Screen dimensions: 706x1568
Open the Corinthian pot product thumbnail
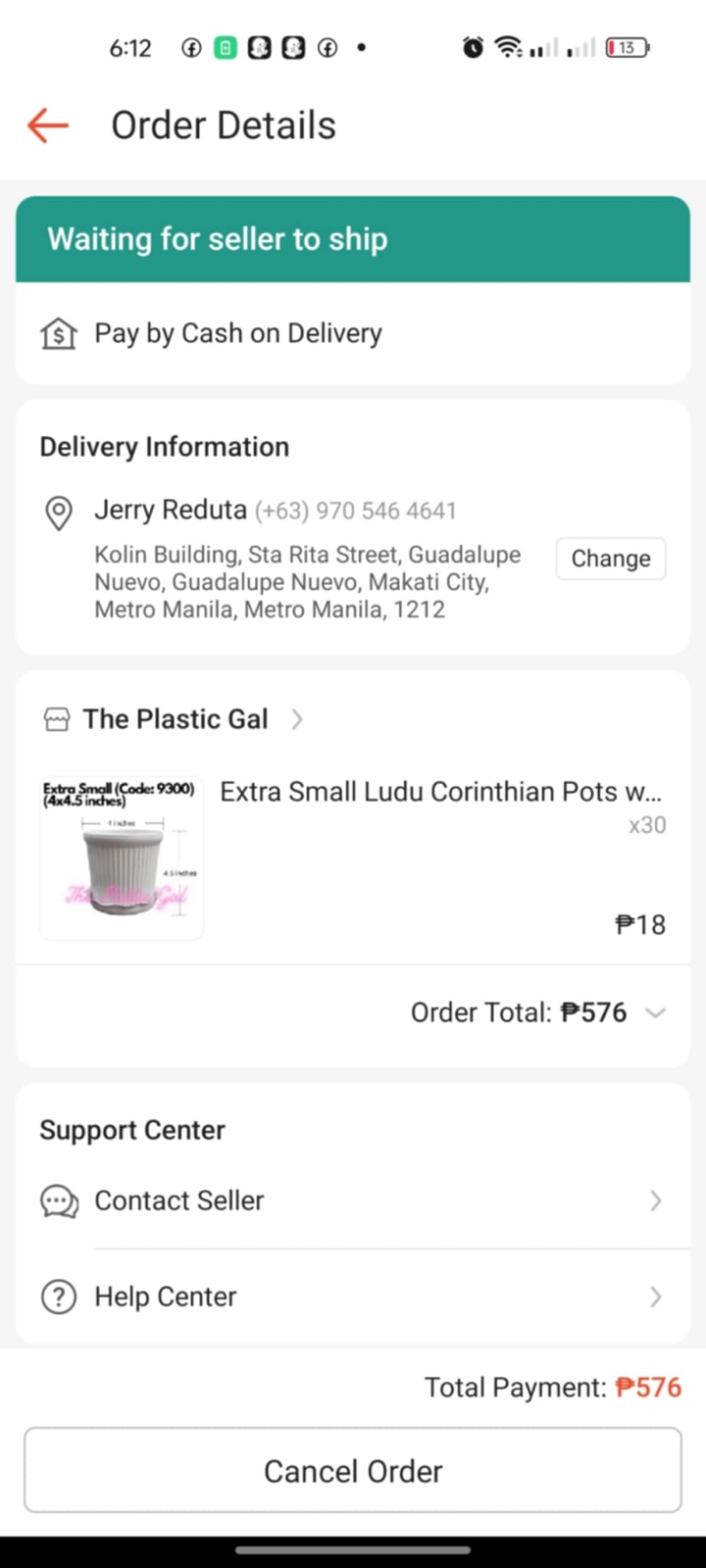coord(122,858)
